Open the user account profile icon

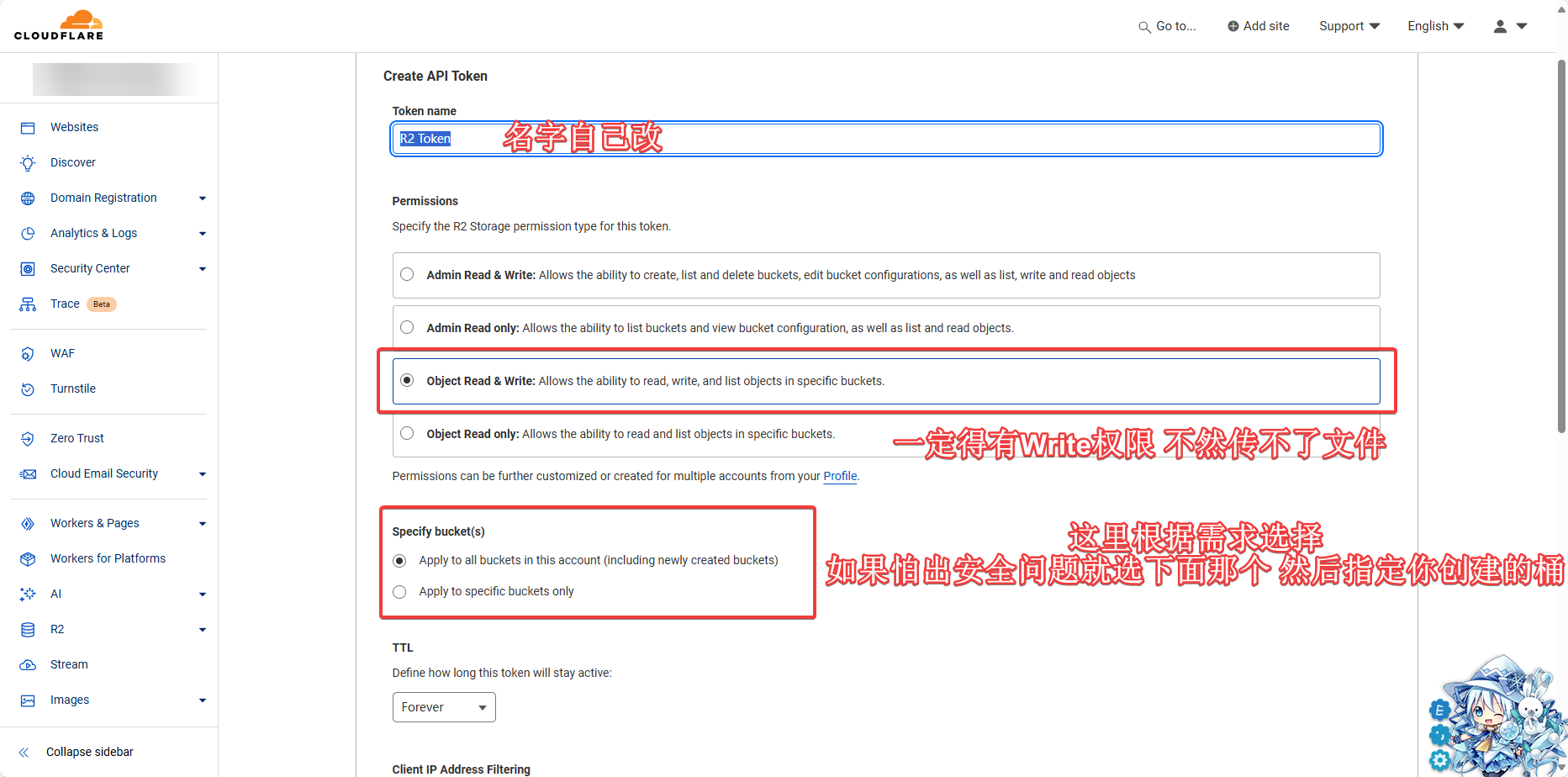tap(1500, 26)
